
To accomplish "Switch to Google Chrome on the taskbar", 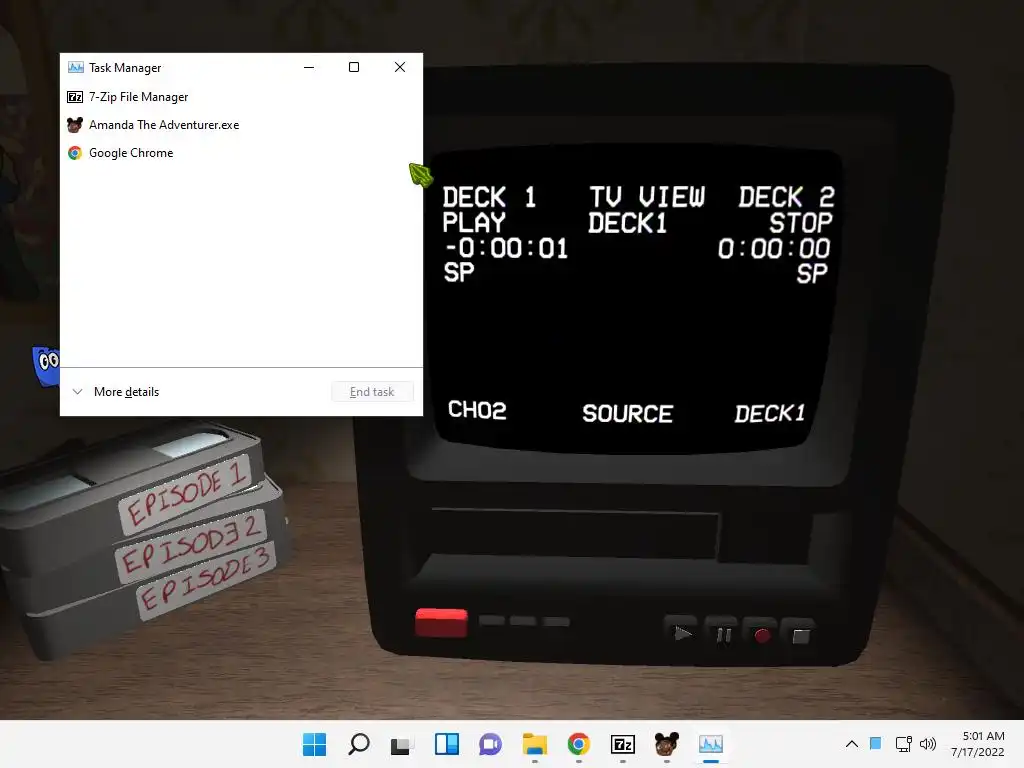I will coord(579,744).
